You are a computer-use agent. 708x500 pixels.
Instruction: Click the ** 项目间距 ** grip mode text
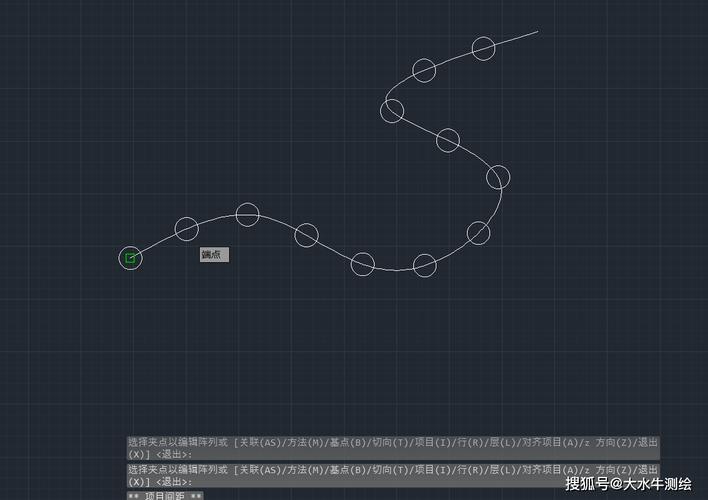[165, 495]
